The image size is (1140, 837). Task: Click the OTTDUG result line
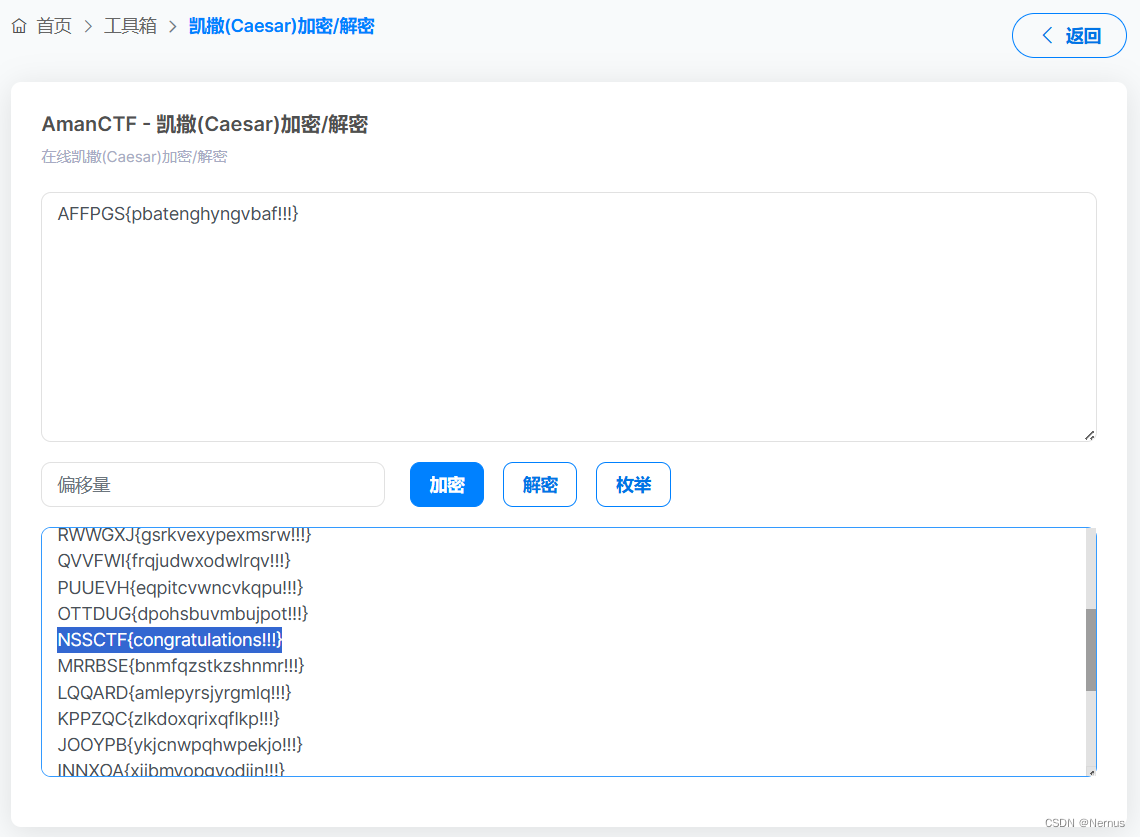click(x=182, y=613)
